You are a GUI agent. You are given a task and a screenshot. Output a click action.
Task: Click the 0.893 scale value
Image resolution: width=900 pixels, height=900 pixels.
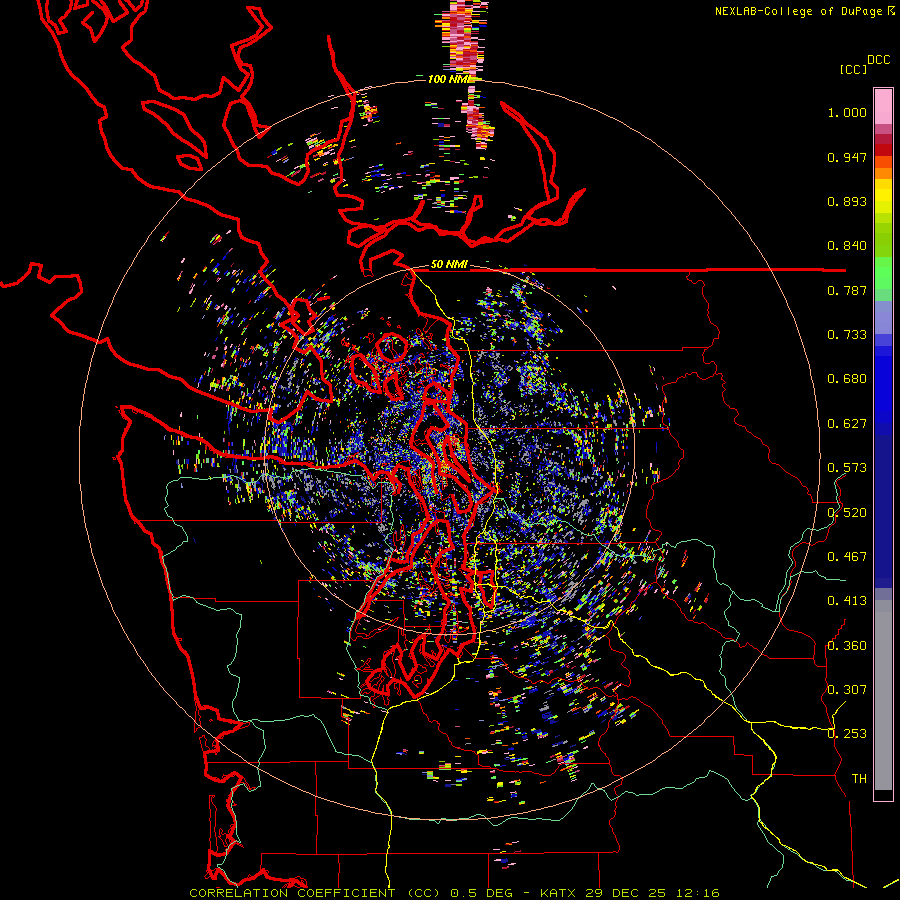pos(847,201)
